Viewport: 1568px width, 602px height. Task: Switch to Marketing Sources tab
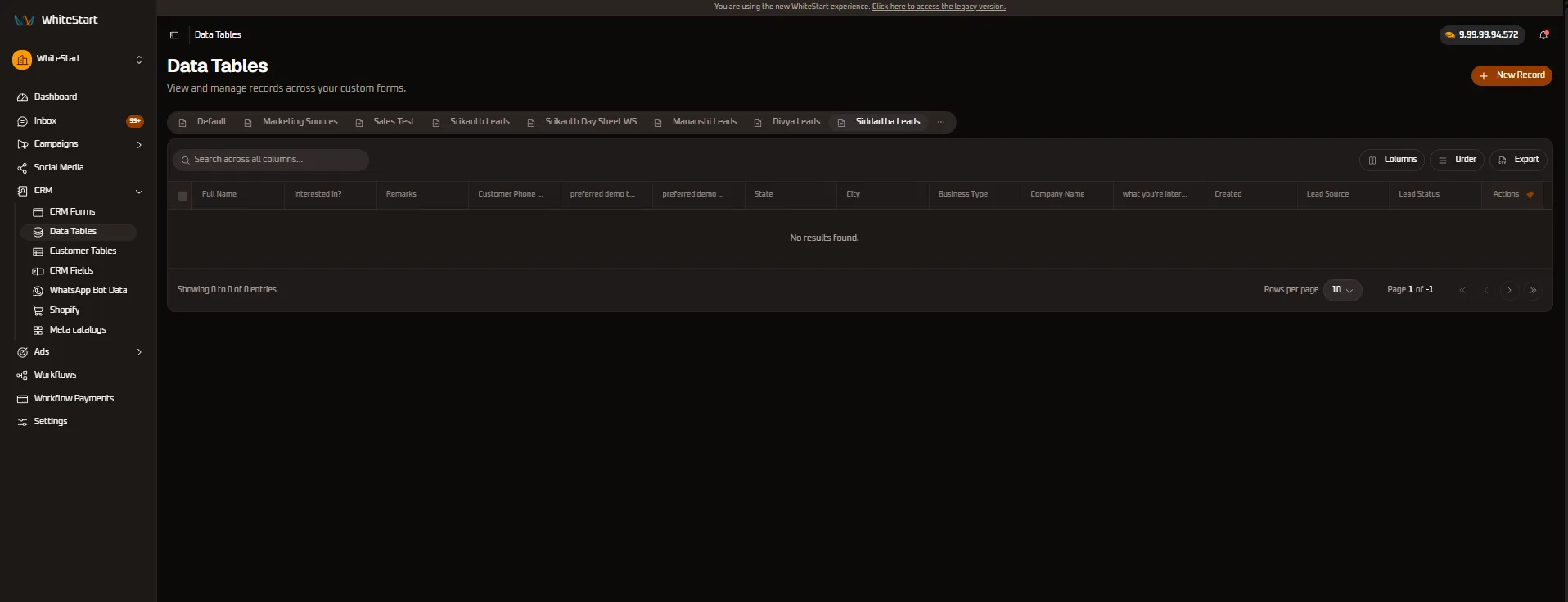coord(291,122)
